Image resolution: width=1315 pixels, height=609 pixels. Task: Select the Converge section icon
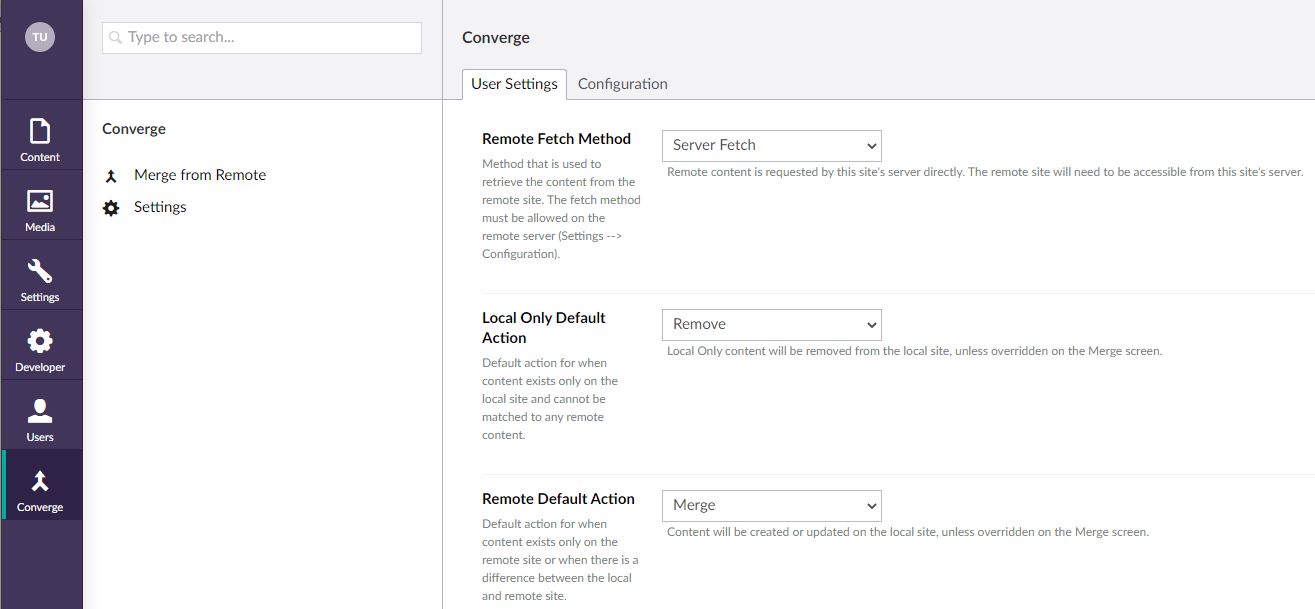tap(40, 481)
